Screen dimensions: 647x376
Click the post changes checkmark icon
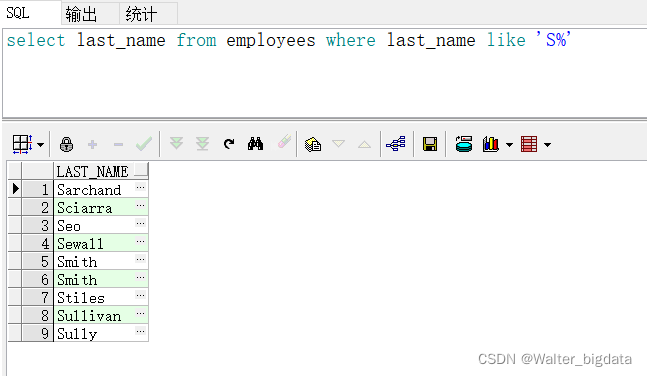click(x=144, y=144)
